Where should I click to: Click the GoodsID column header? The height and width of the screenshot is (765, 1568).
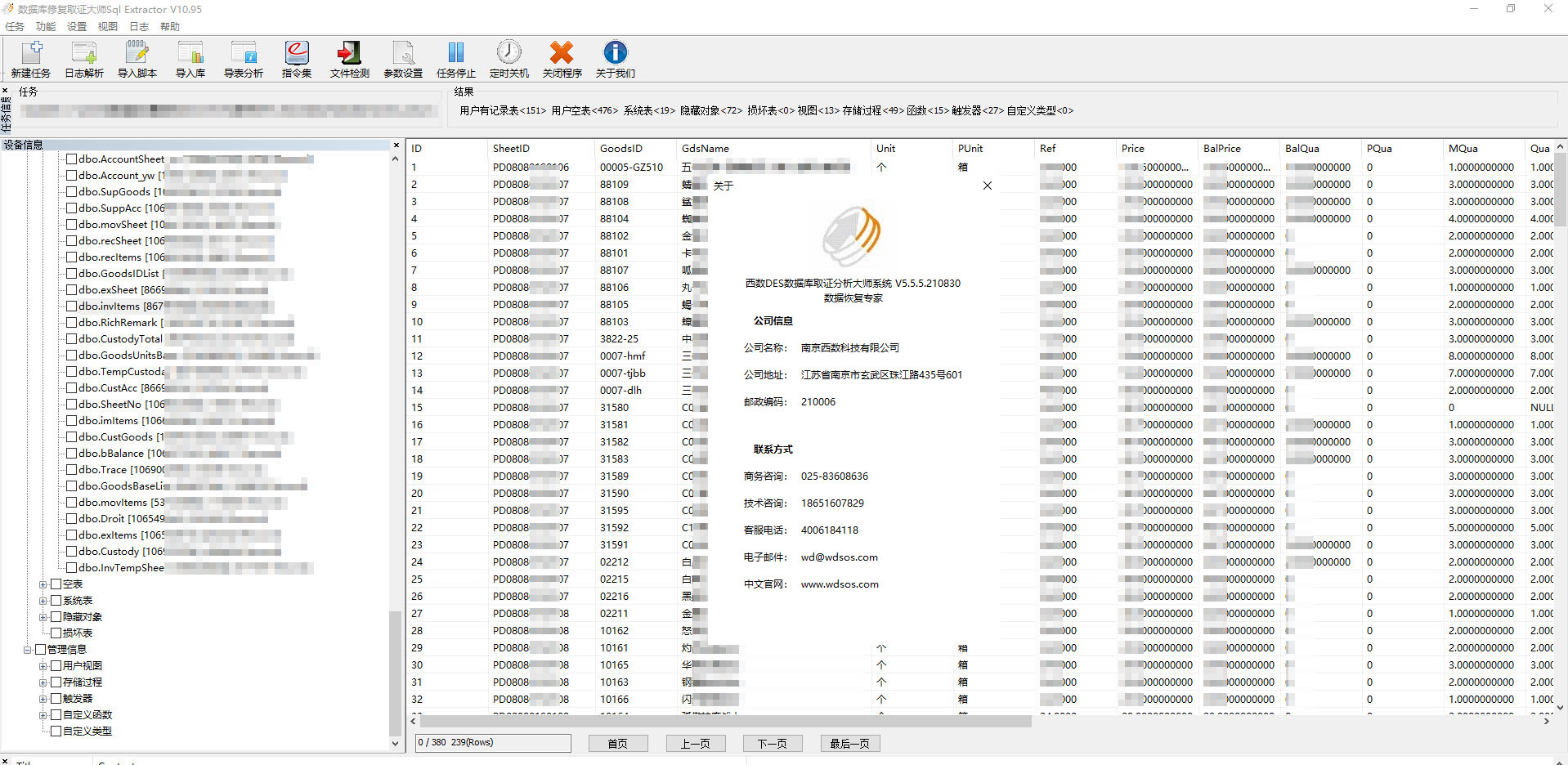point(635,149)
